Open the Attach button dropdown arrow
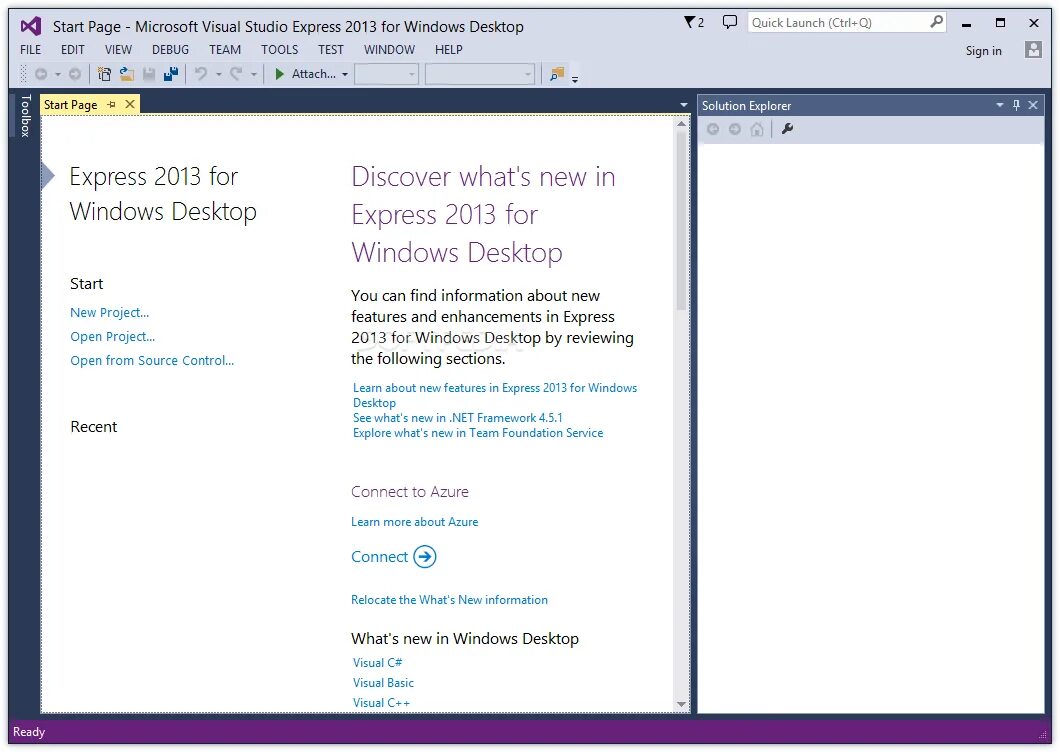This screenshot has height=752, width=1060. tap(345, 74)
